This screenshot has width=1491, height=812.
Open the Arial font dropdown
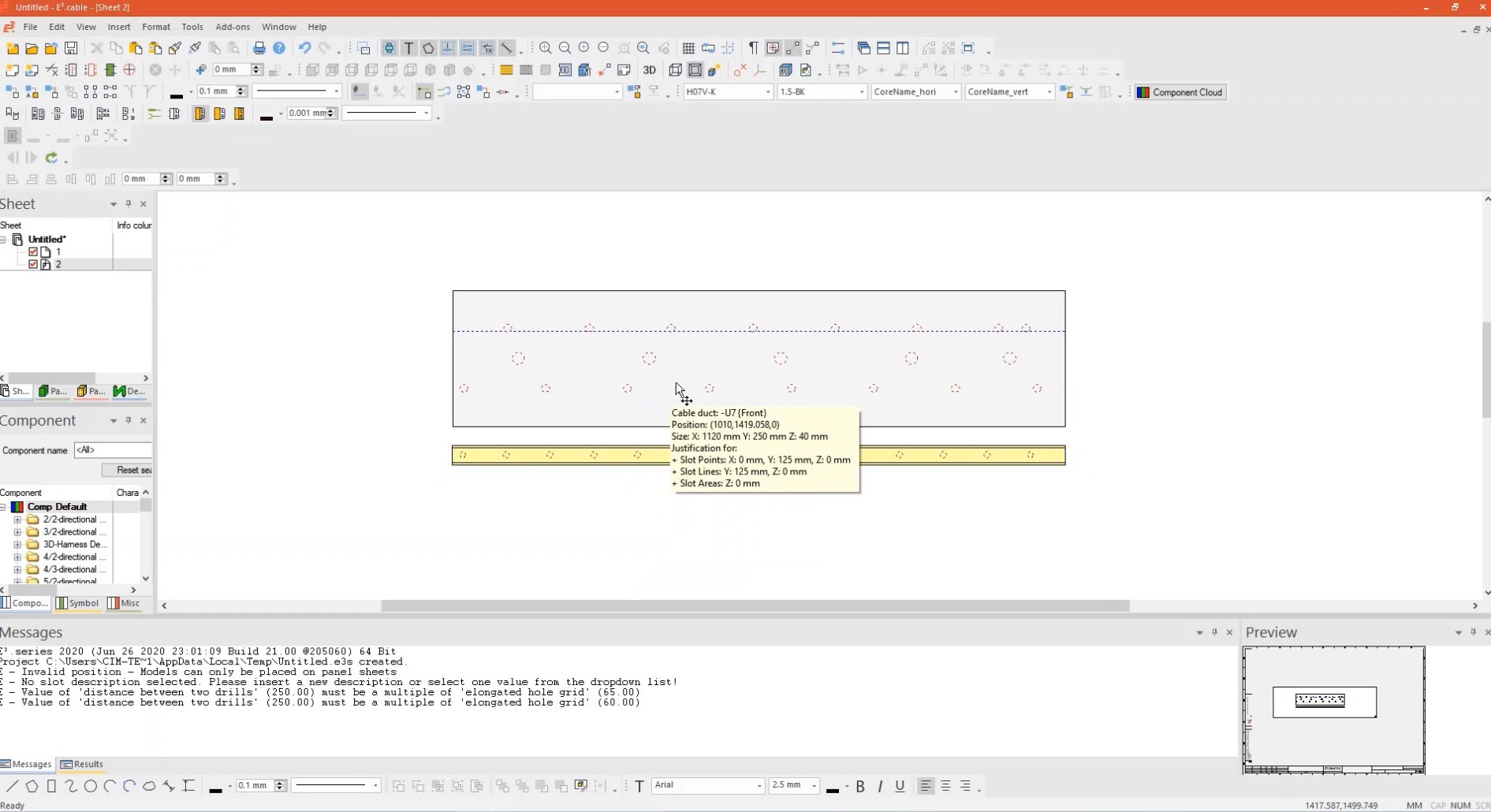759,785
